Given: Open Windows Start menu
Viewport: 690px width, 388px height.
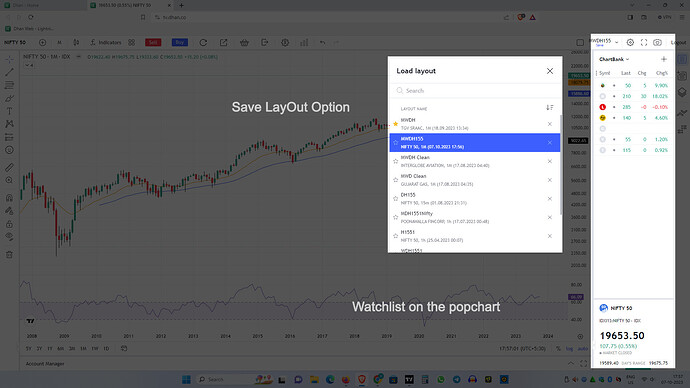Looking at the screenshot, I should [x=186, y=379].
